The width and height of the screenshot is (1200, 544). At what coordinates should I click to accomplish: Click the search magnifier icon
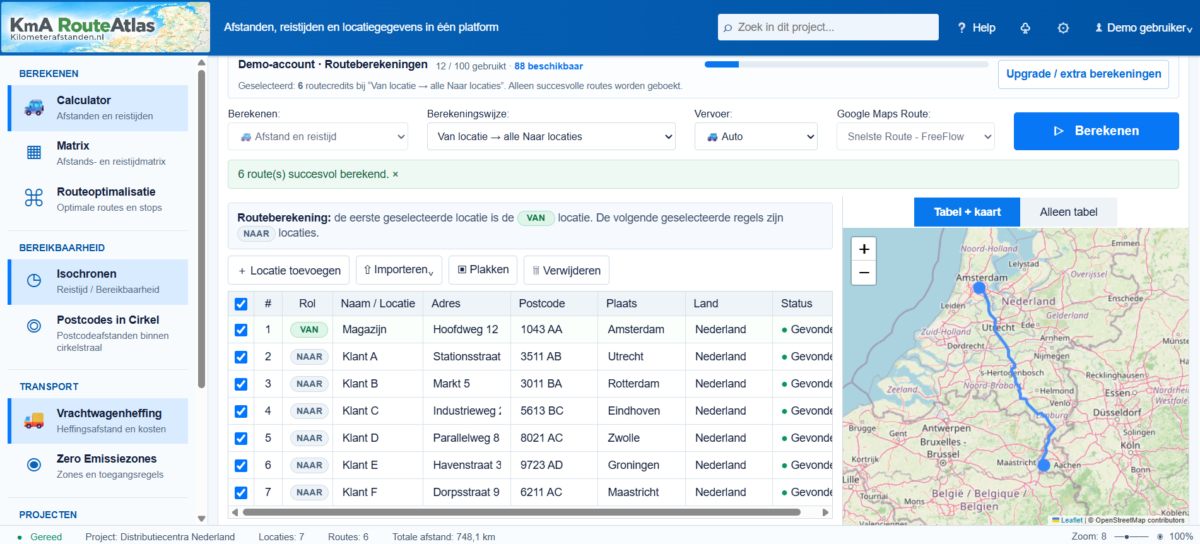pyautogui.click(x=727, y=28)
